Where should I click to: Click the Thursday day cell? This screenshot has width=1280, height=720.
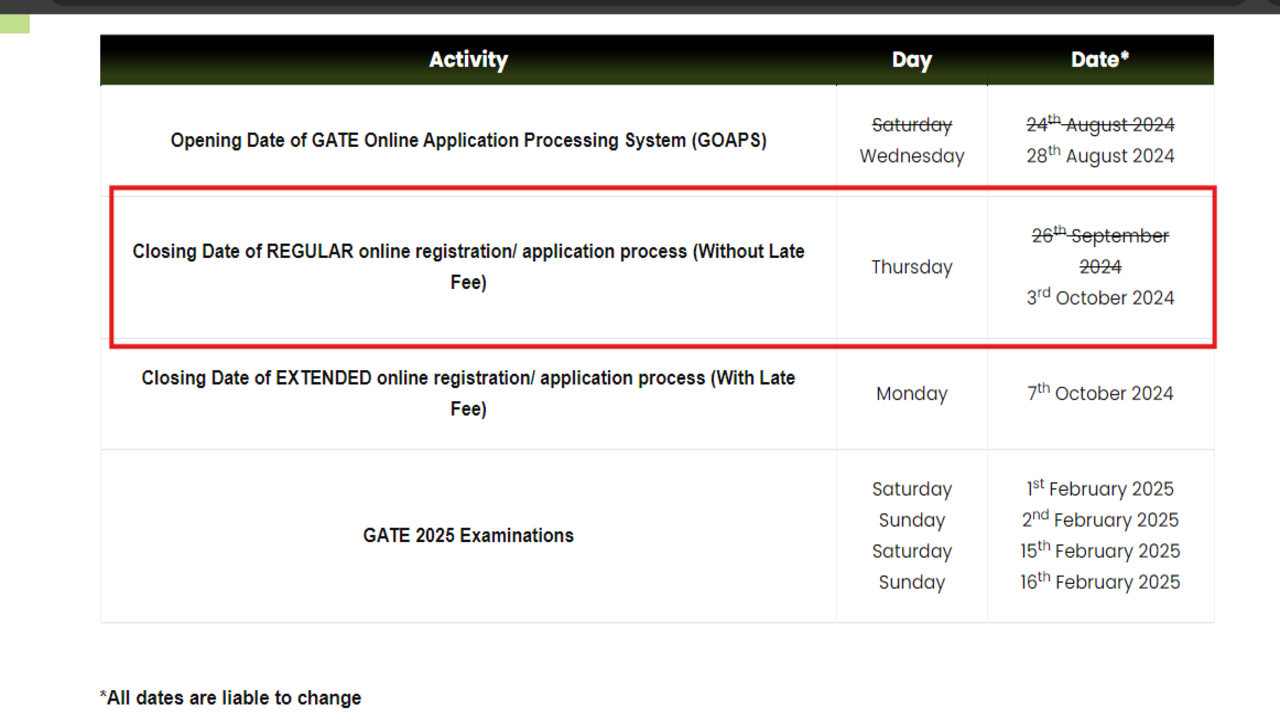(x=911, y=267)
